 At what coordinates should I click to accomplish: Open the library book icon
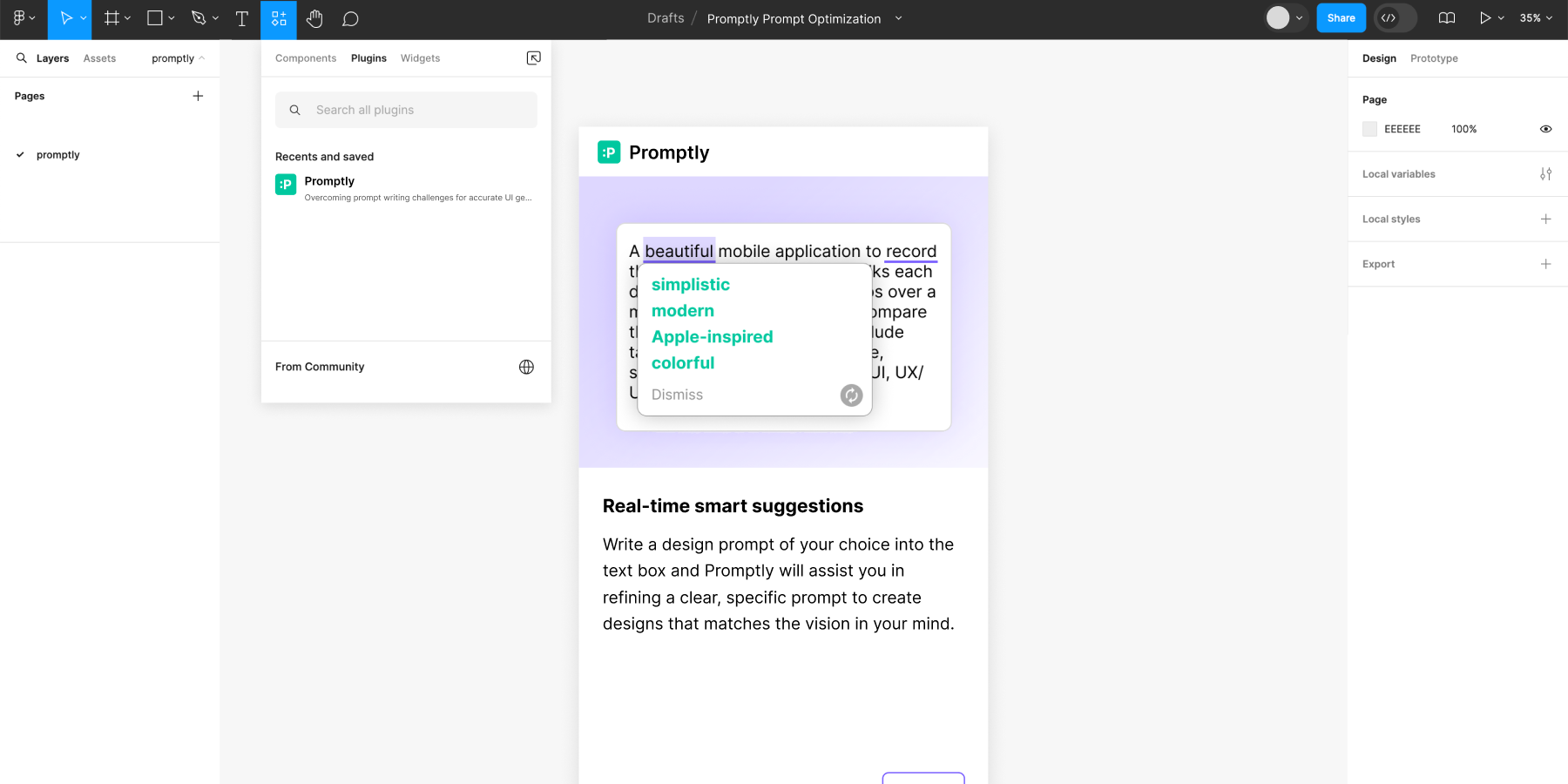[x=1447, y=18]
